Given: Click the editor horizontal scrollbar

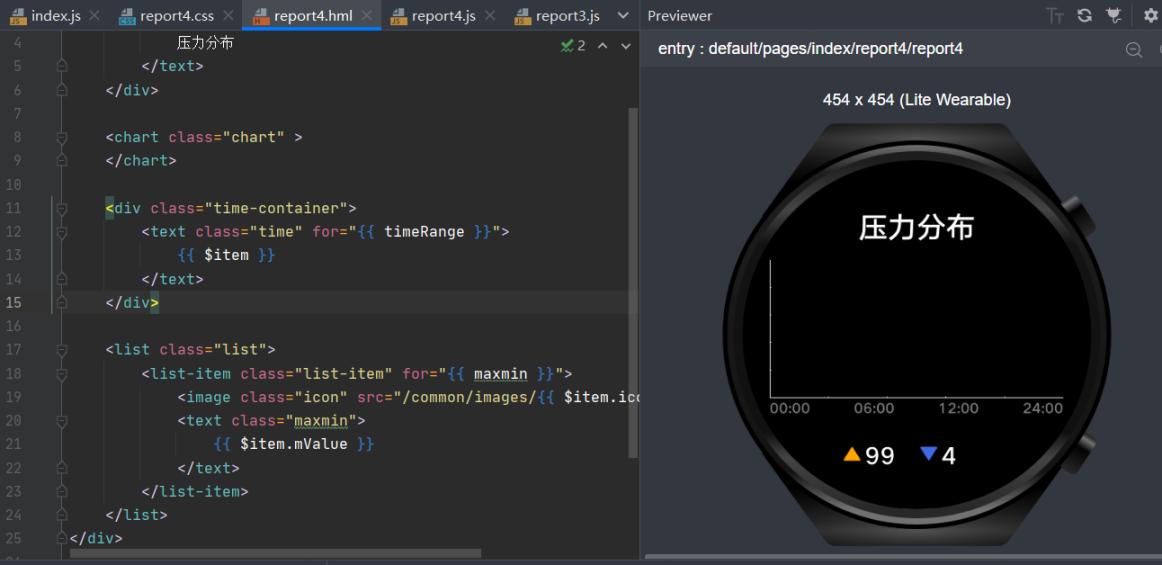Looking at the screenshot, I should 275,553.
